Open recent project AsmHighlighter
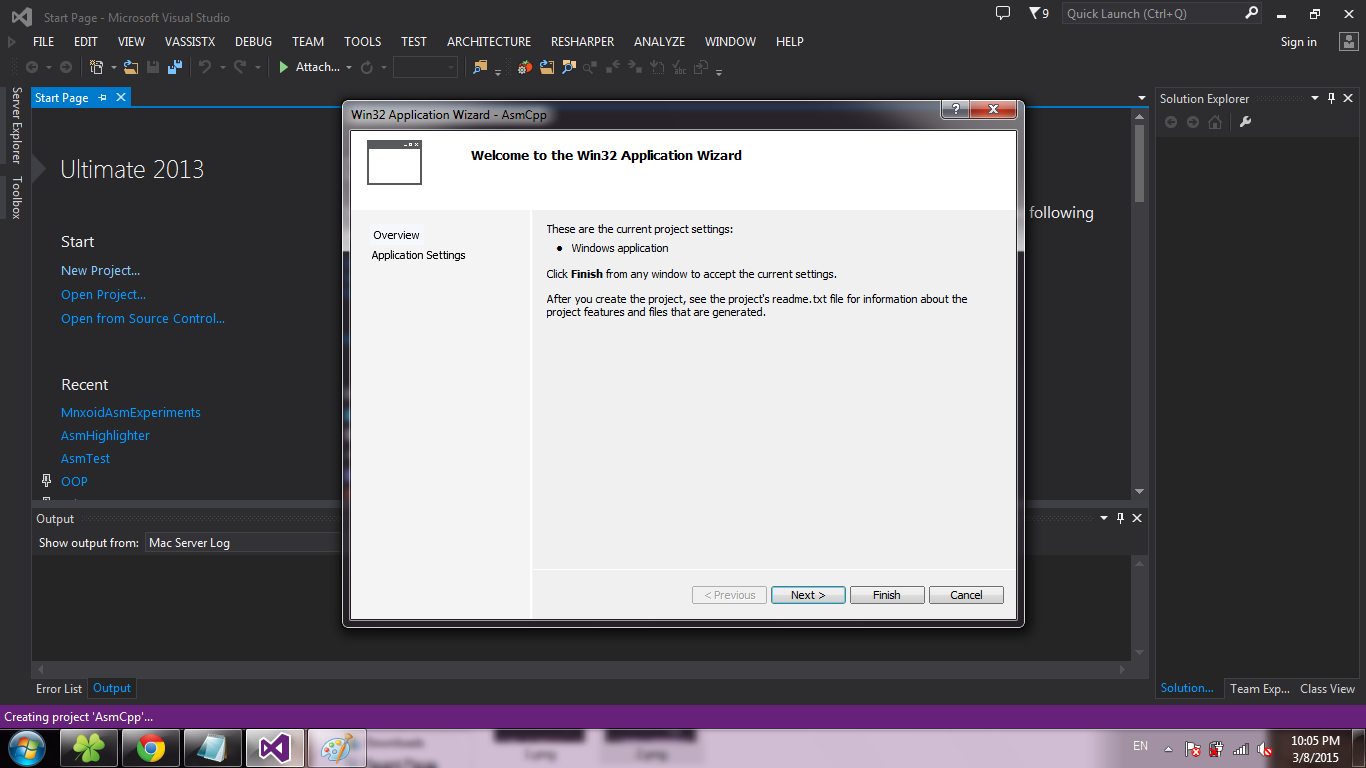Image resolution: width=1366 pixels, height=768 pixels. click(x=105, y=435)
